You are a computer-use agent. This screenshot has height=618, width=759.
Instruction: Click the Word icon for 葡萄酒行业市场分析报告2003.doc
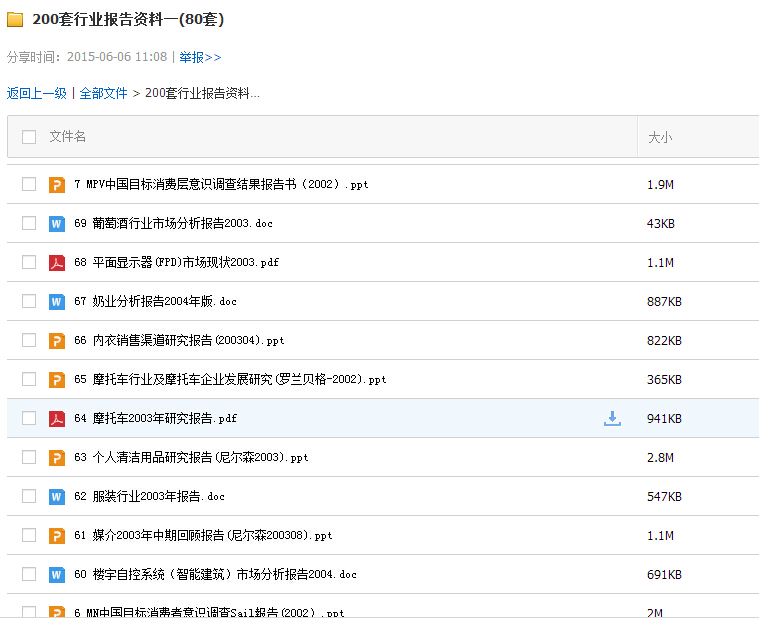click(57, 223)
